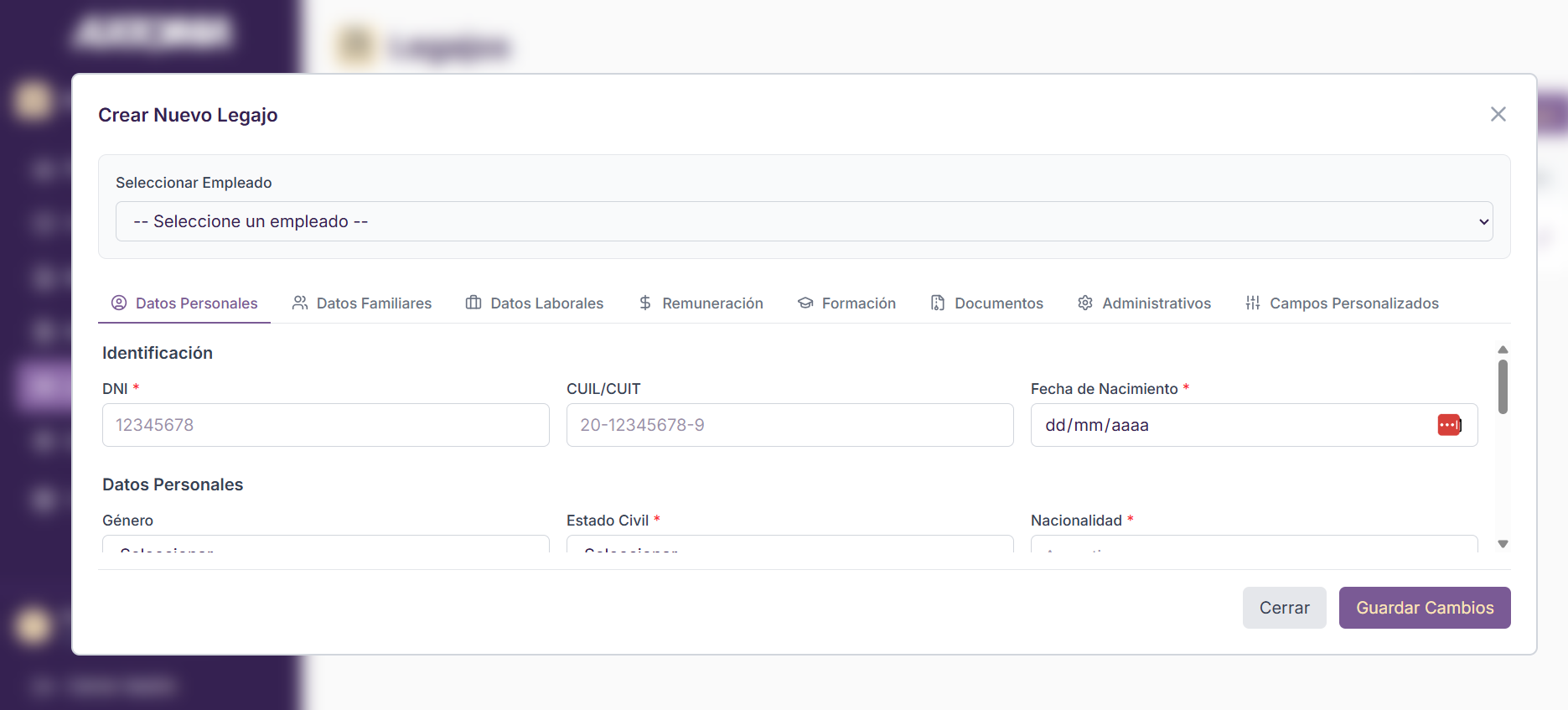
Task: Click the Datos Personales user icon
Action: tap(119, 303)
